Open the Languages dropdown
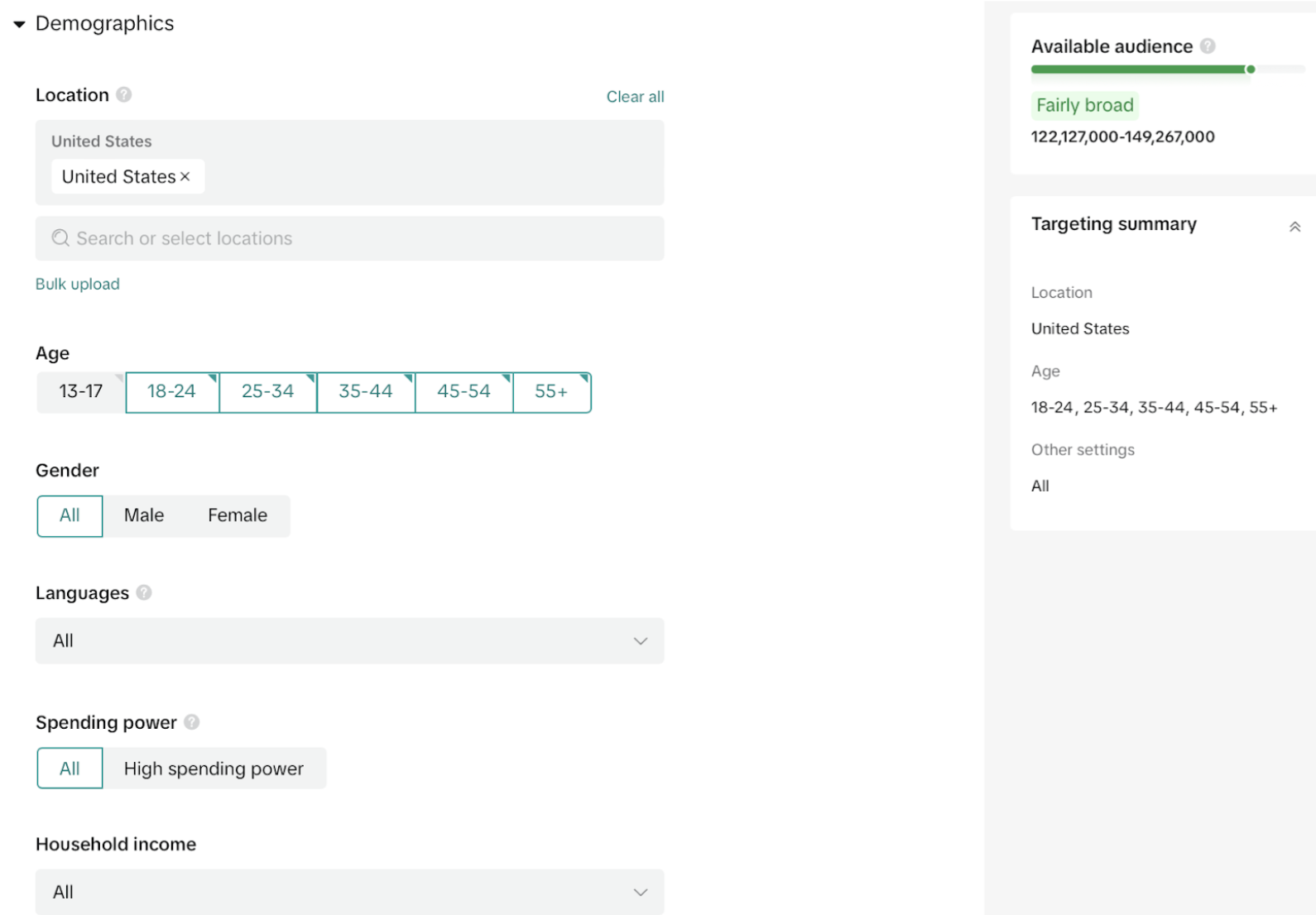 point(349,641)
